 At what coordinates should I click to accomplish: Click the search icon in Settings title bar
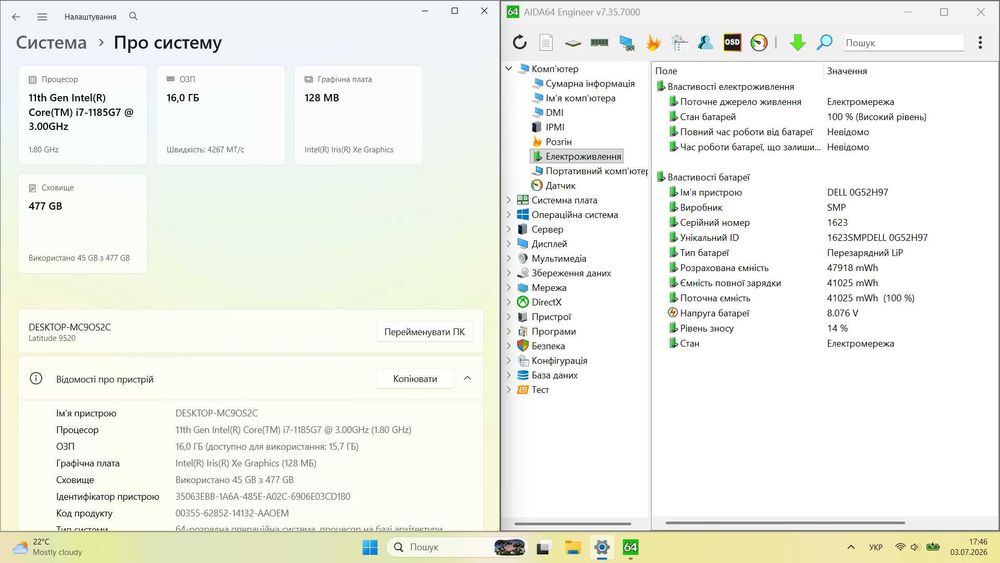pyautogui.click(x=133, y=16)
